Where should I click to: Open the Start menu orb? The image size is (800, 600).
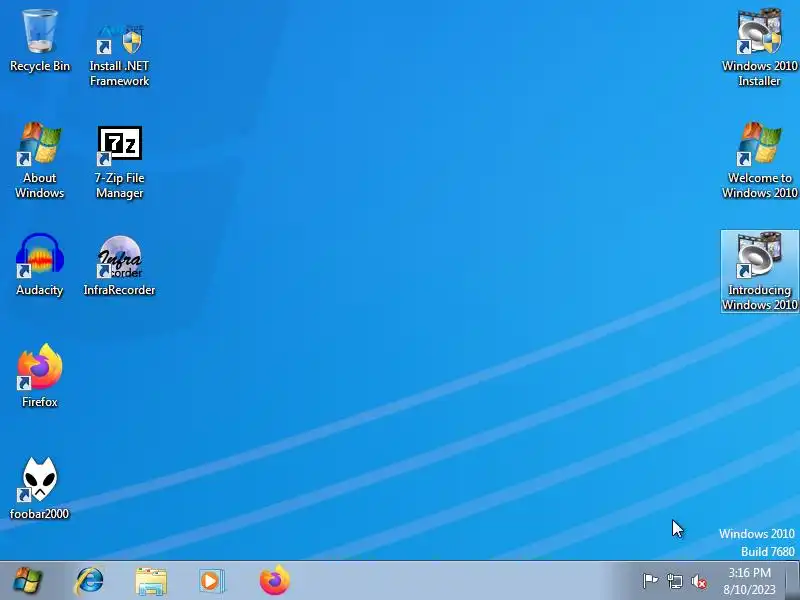(x=28, y=581)
